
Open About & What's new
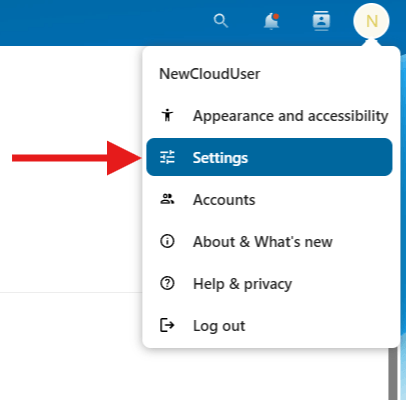tap(269, 241)
